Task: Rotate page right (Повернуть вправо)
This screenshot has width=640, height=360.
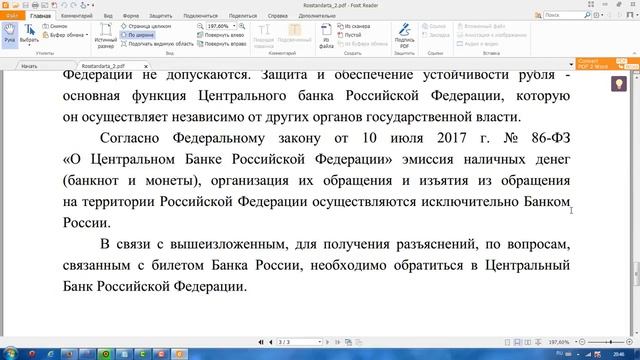Action: 222,44
